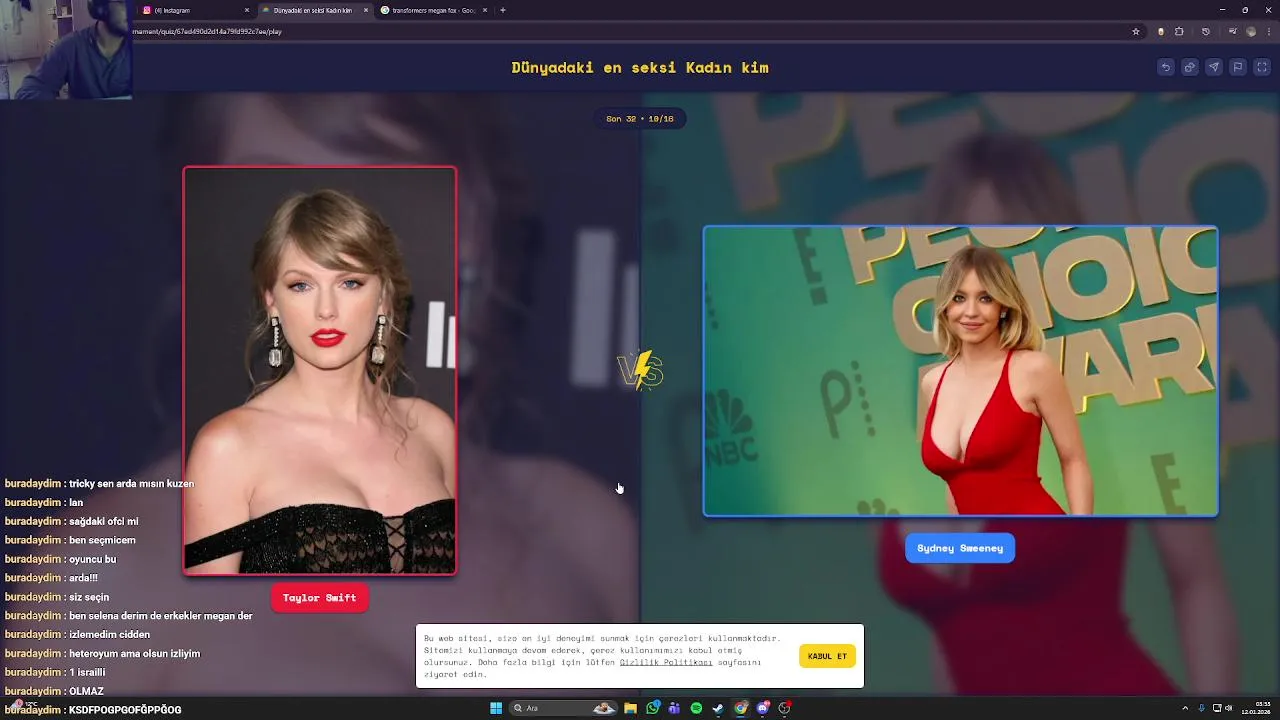
Task: Open Steam from the taskbar
Action: click(x=718, y=708)
